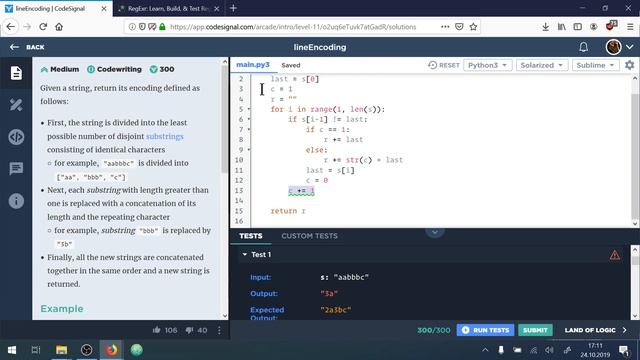640x360 pixels.
Task: Open the Python3 language dropdown
Action: click(x=487, y=65)
